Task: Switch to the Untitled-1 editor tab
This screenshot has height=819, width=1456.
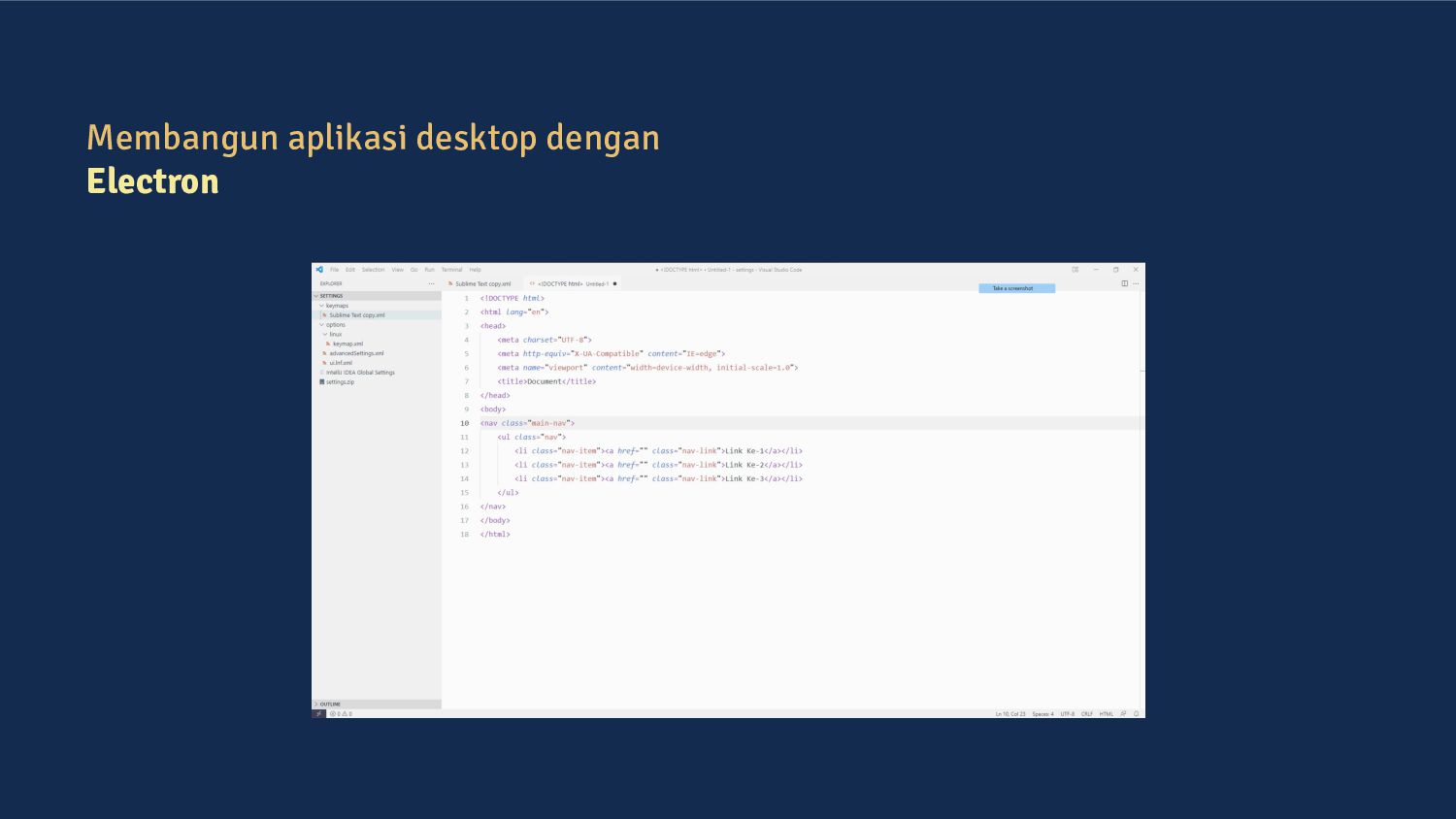Action: (574, 284)
